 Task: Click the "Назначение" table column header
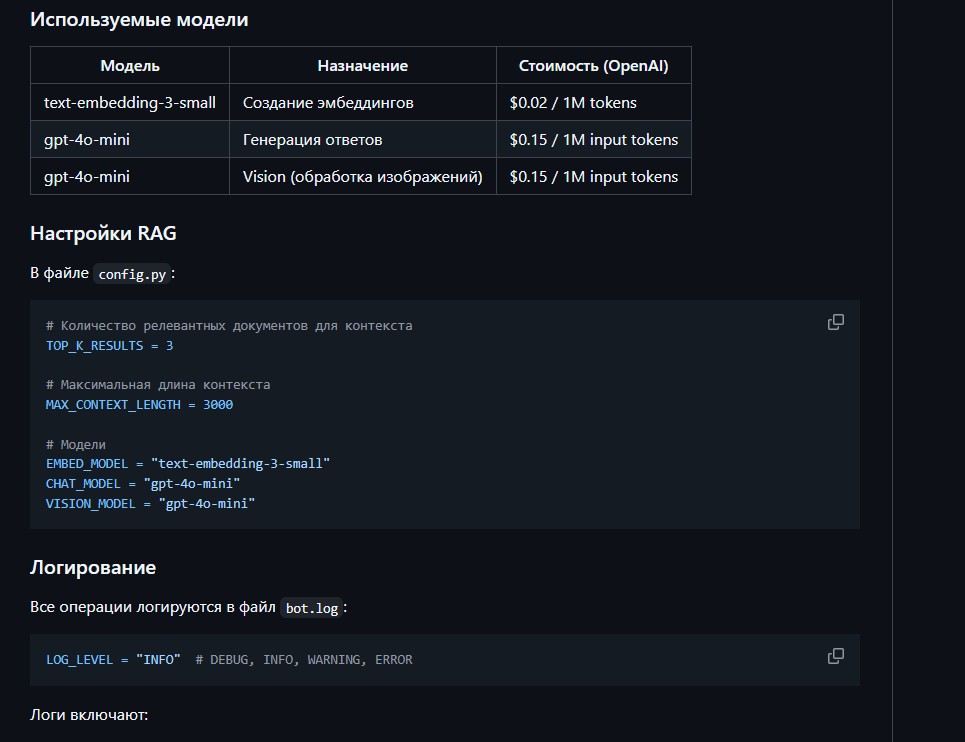363,66
